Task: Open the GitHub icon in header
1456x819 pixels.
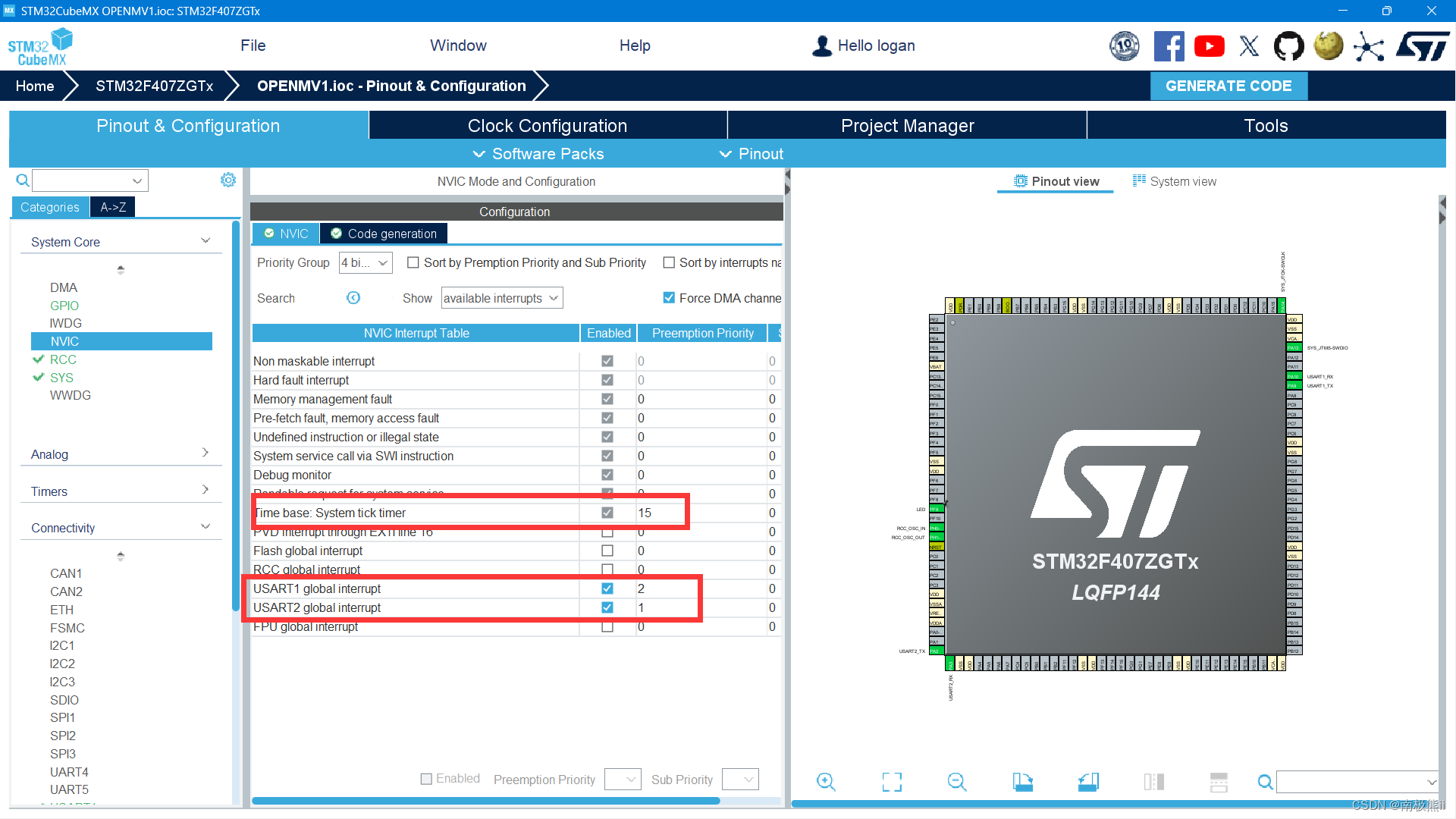Action: (1288, 46)
